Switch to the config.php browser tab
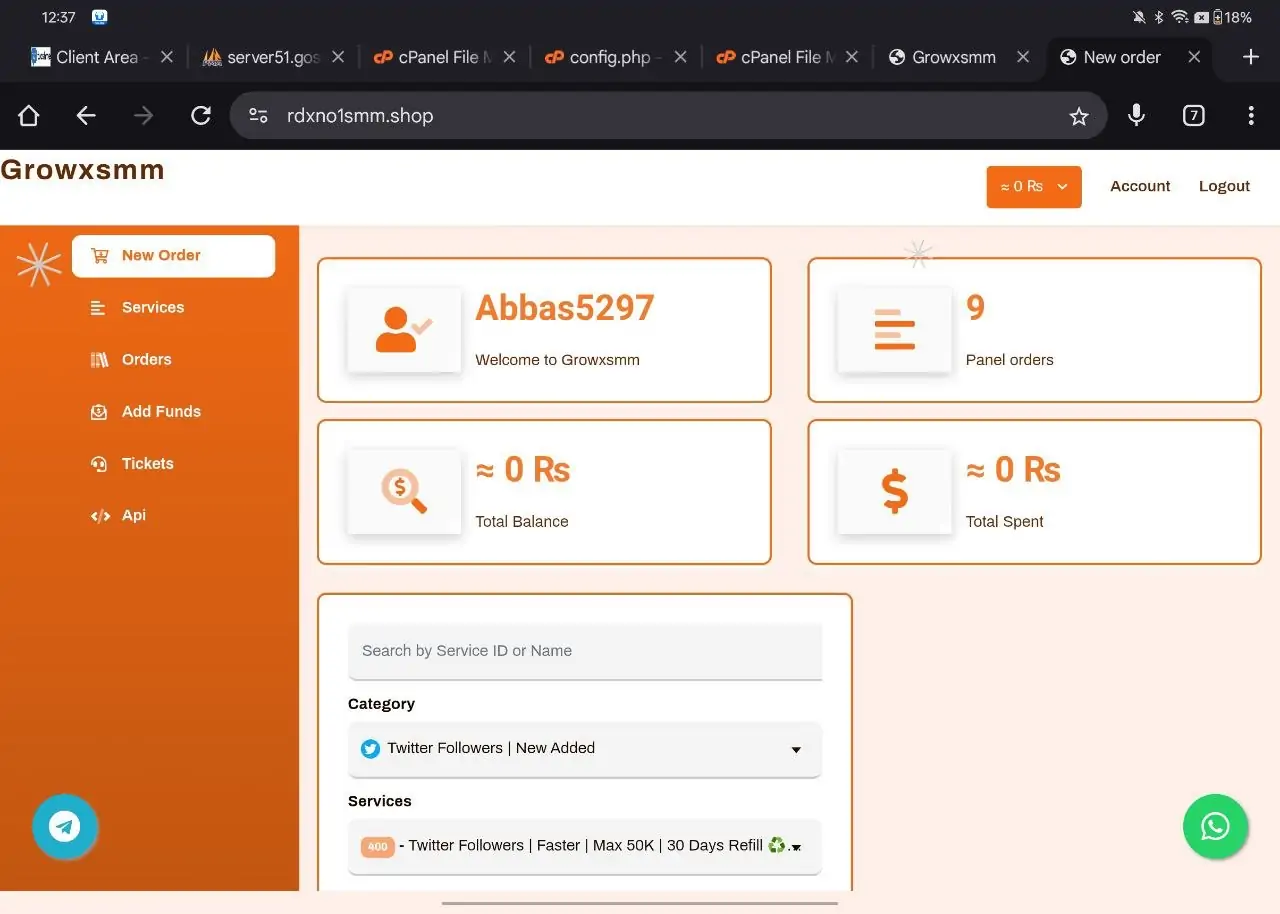1280x914 pixels. point(608,57)
